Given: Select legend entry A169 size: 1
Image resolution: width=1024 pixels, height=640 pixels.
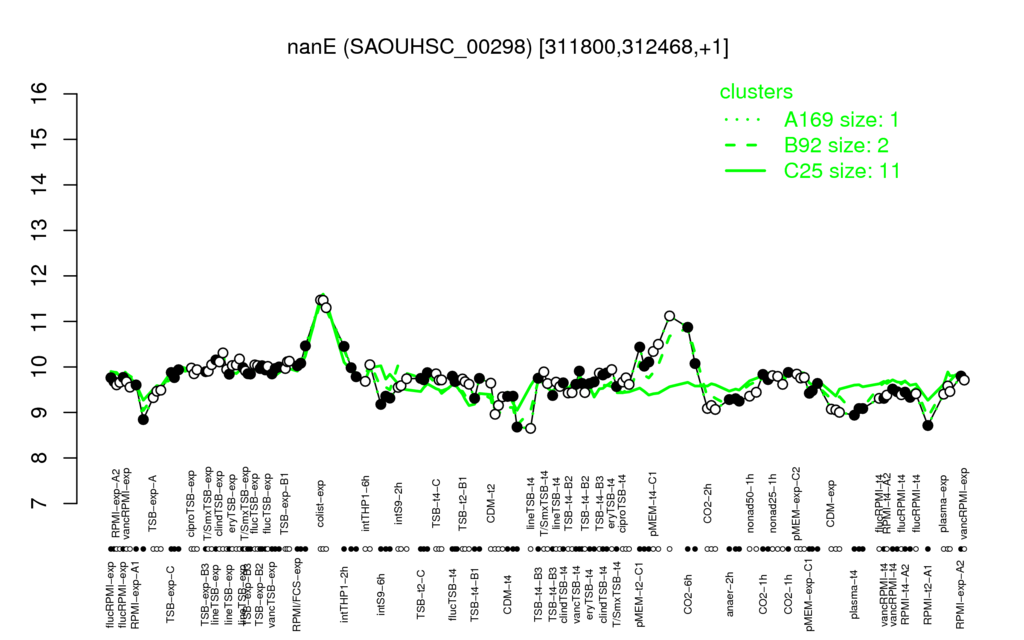Looking at the screenshot, I should pos(841,120).
